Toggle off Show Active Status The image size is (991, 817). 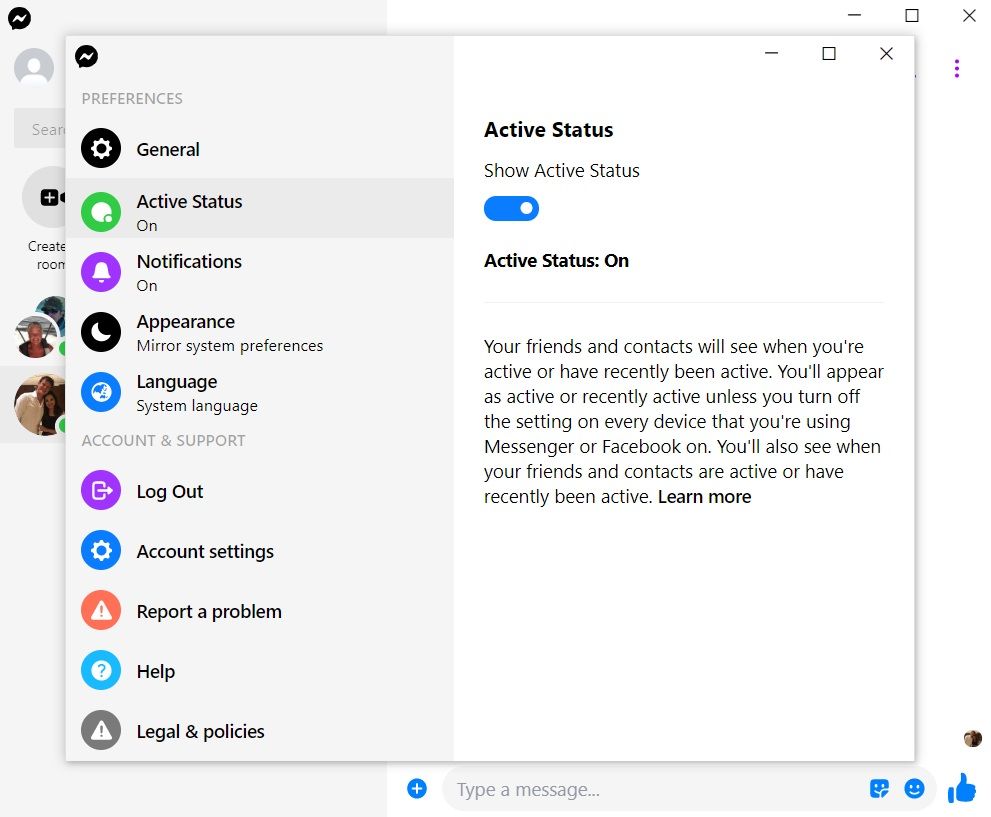[x=512, y=208]
